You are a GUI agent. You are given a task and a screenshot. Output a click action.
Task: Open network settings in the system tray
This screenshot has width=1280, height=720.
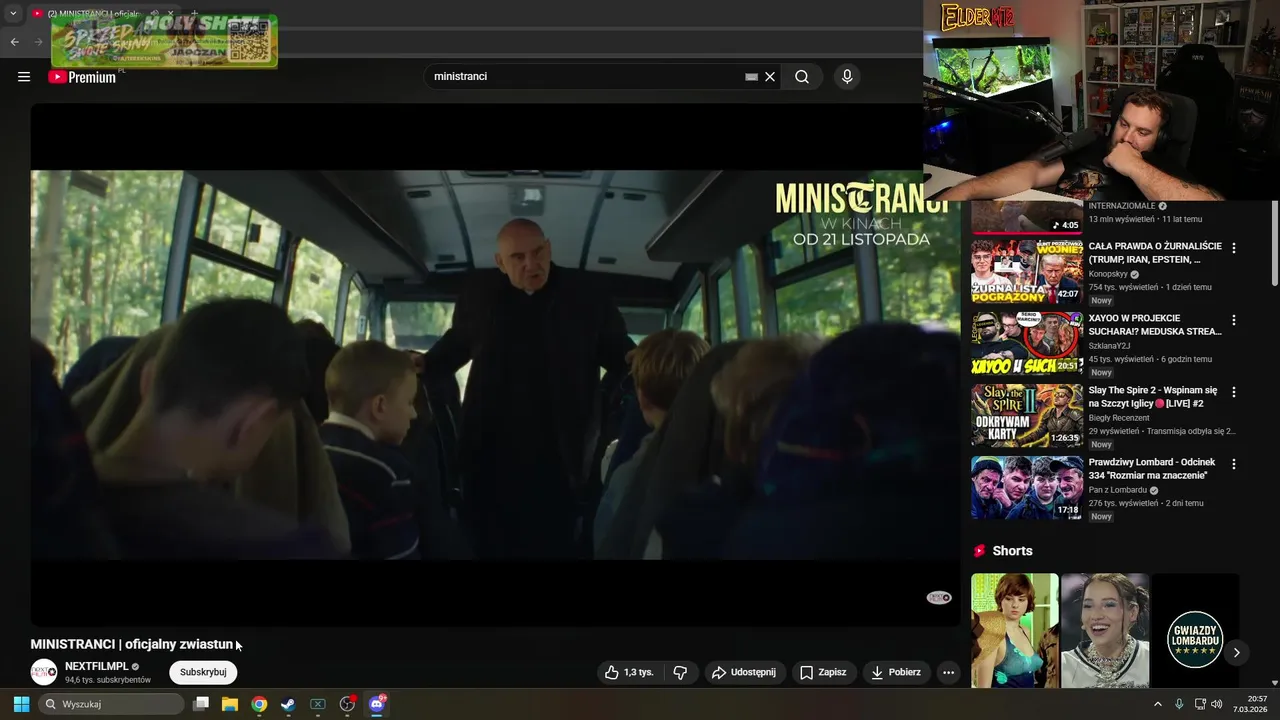point(1200,704)
